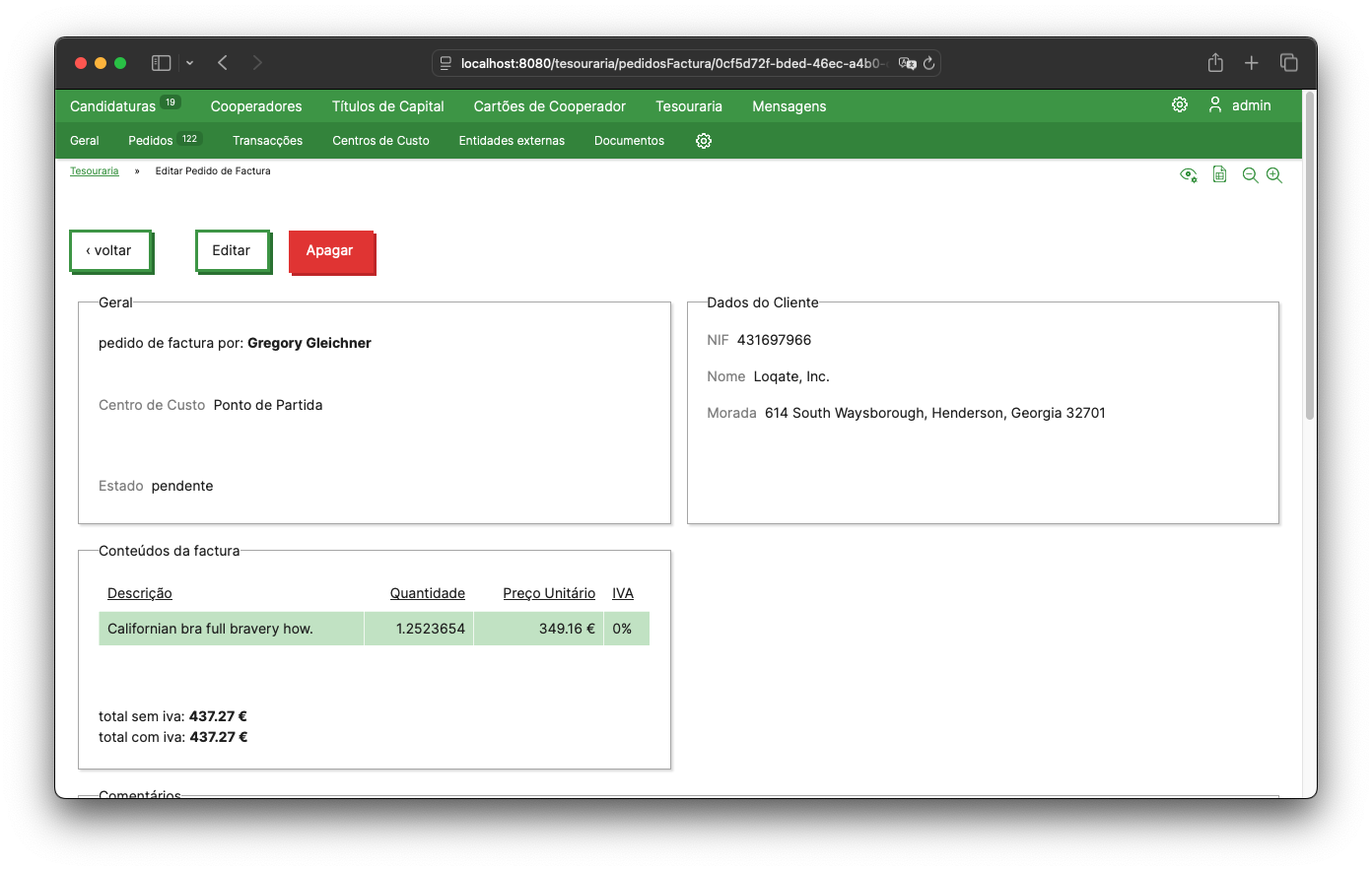The width and height of the screenshot is (1372, 871).
Task: Go forward with Safari forward arrow
Action: tap(257, 63)
